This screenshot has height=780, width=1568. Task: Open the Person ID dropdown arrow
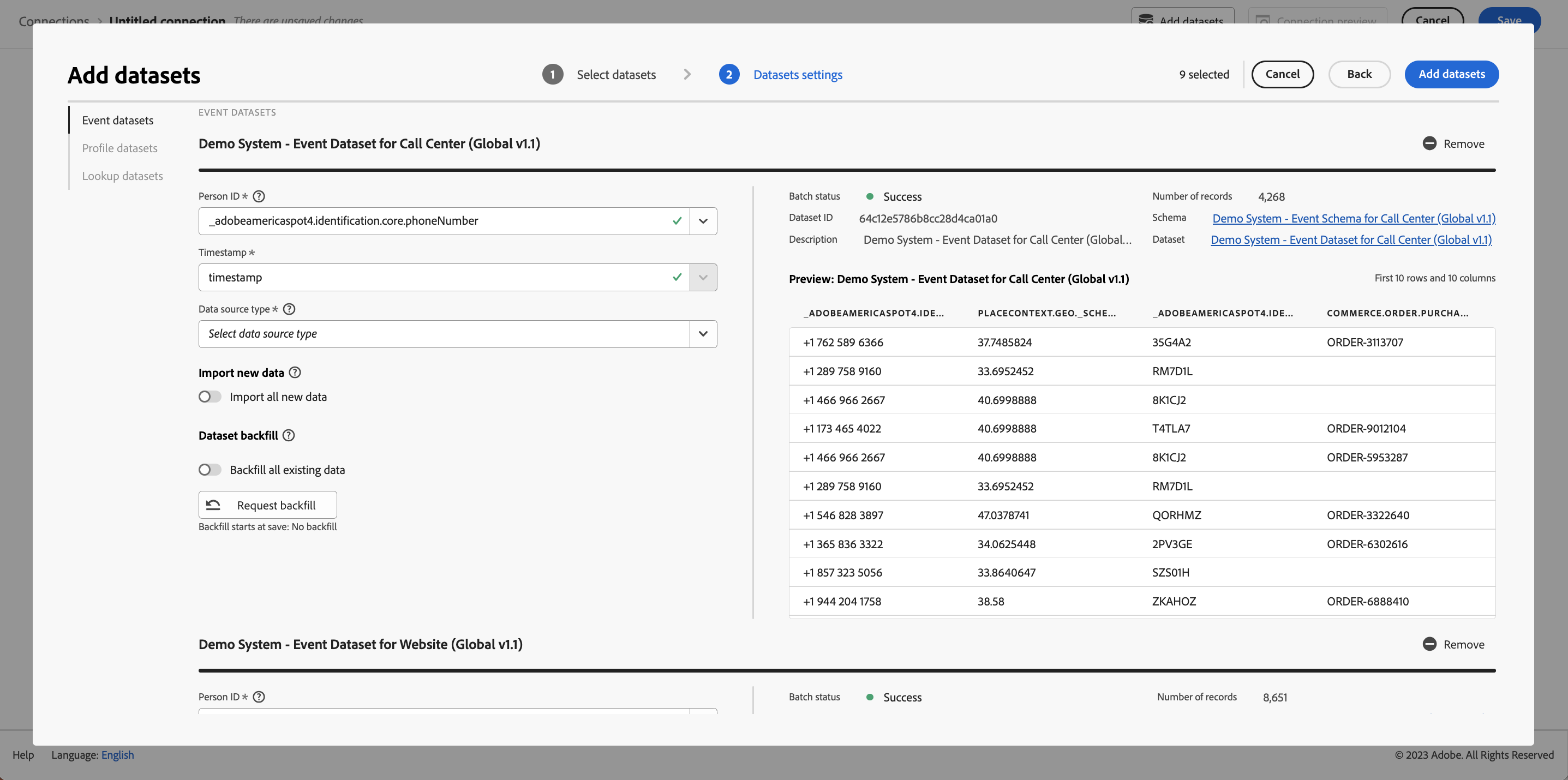(703, 221)
